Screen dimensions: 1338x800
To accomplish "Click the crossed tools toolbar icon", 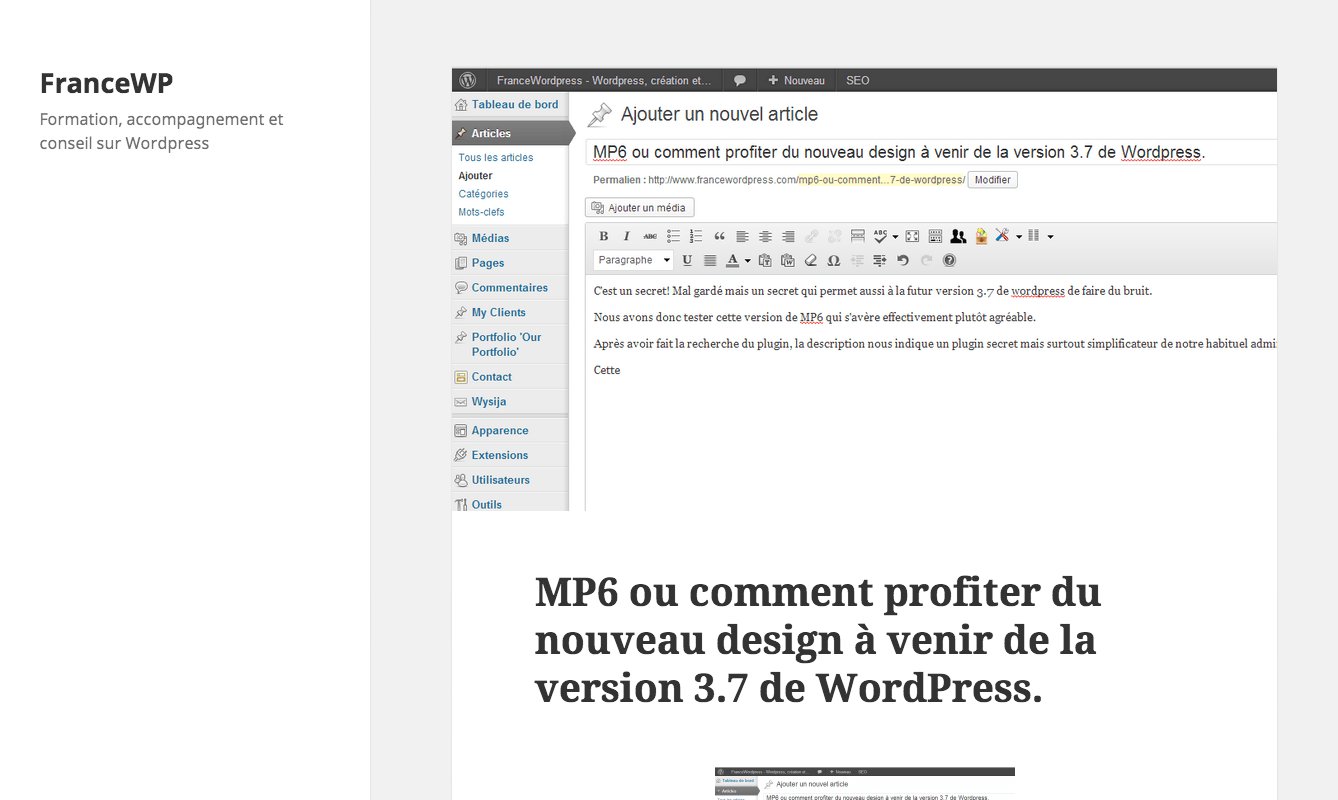I will click(x=1002, y=236).
